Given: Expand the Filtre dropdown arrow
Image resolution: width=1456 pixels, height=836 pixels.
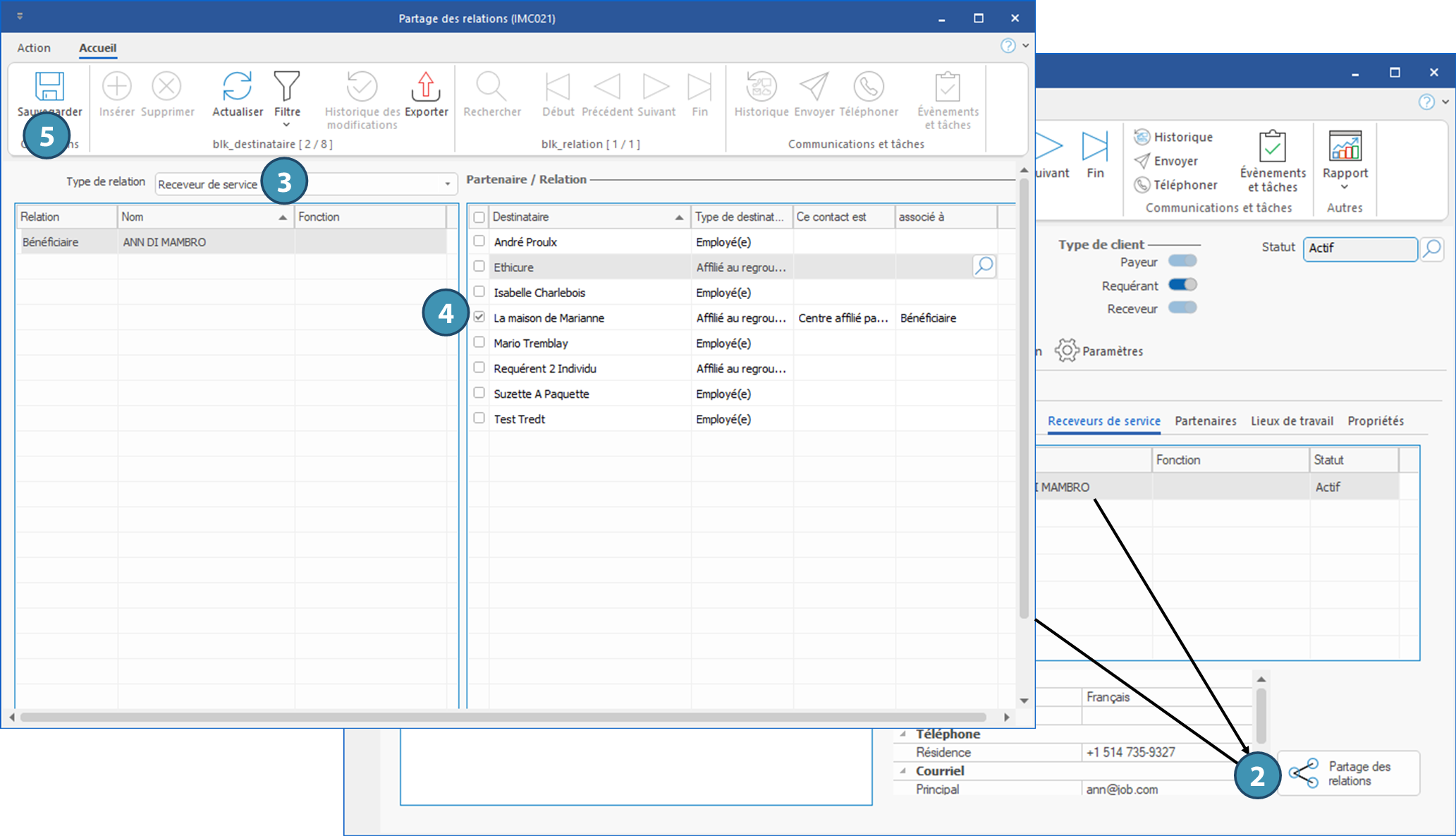Looking at the screenshot, I should click(286, 125).
